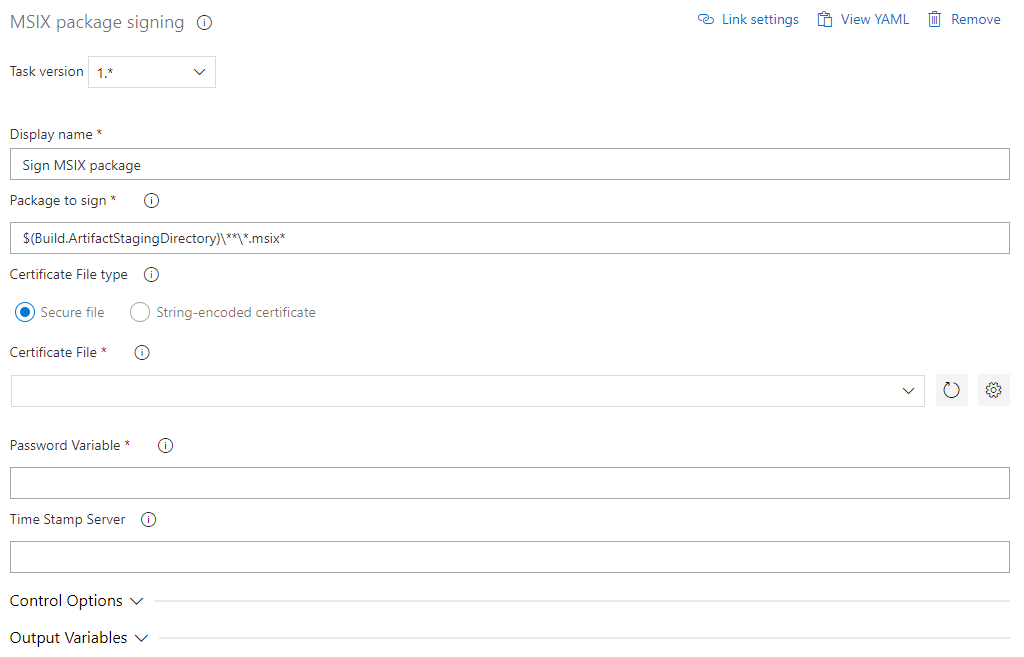Click info icon beside MSIX package signing title
Viewport: 1024px width, 657px height.
204,23
